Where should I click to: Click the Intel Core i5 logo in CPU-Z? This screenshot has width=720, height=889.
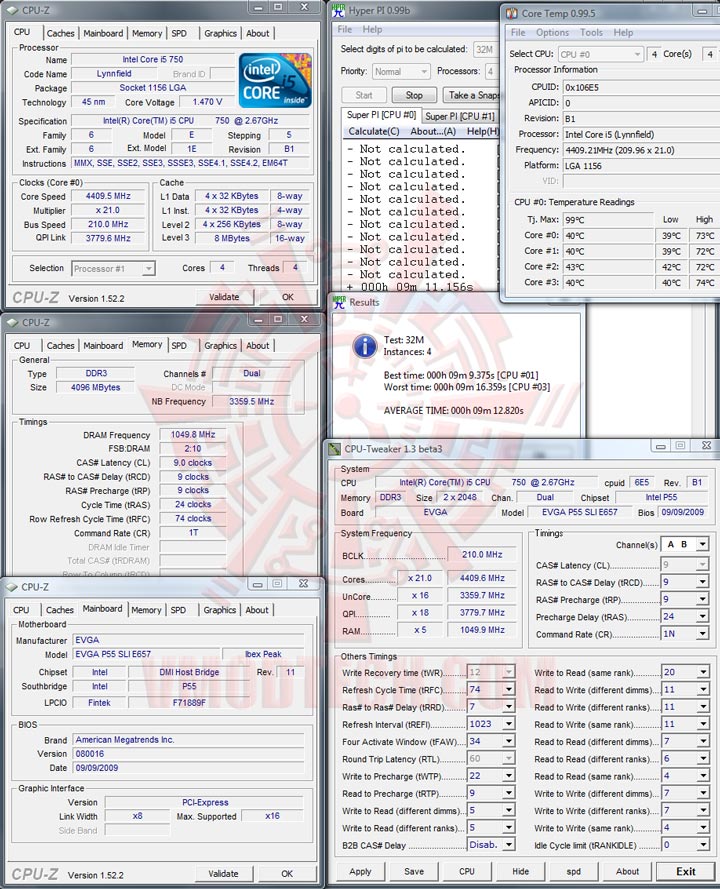point(275,80)
